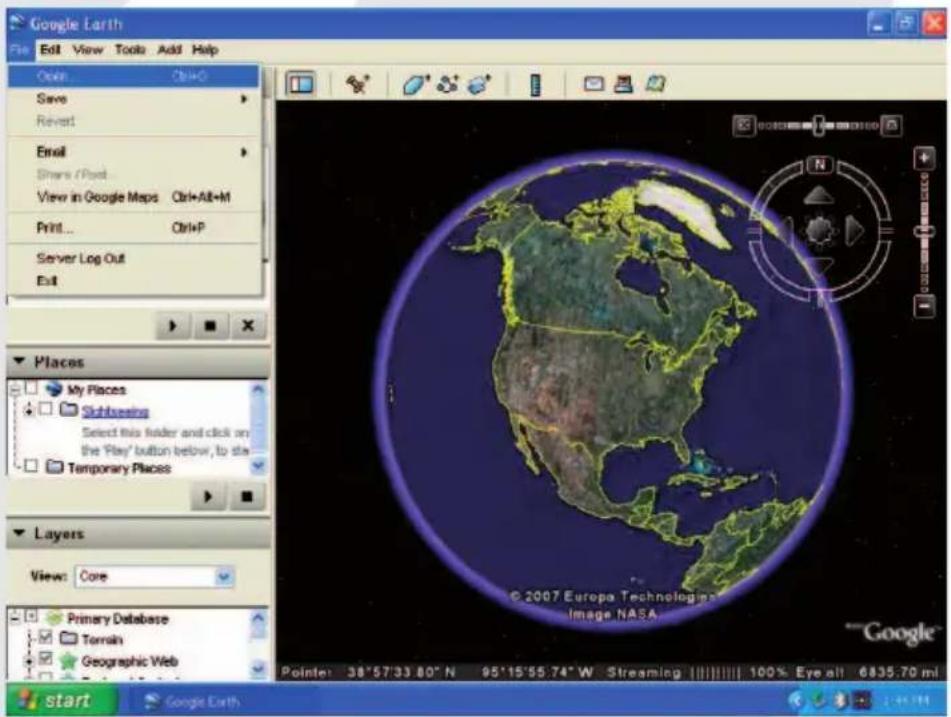
Task: Click the N north button on the compass
Action: click(x=820, y=164)
